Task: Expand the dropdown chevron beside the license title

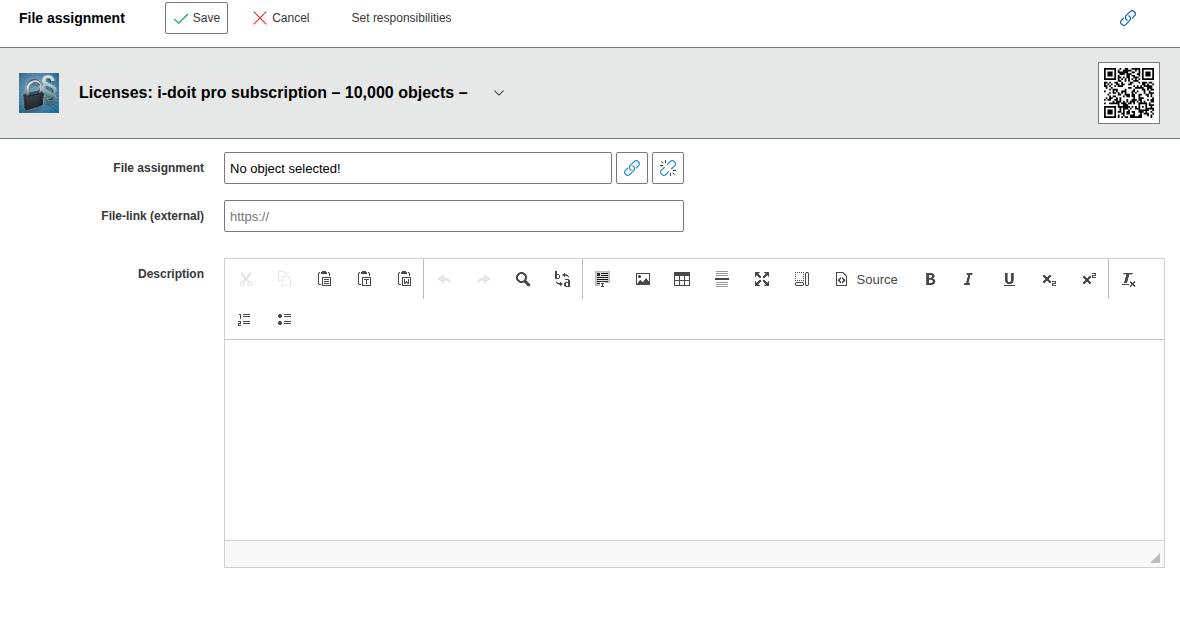Action: point(499,93)
